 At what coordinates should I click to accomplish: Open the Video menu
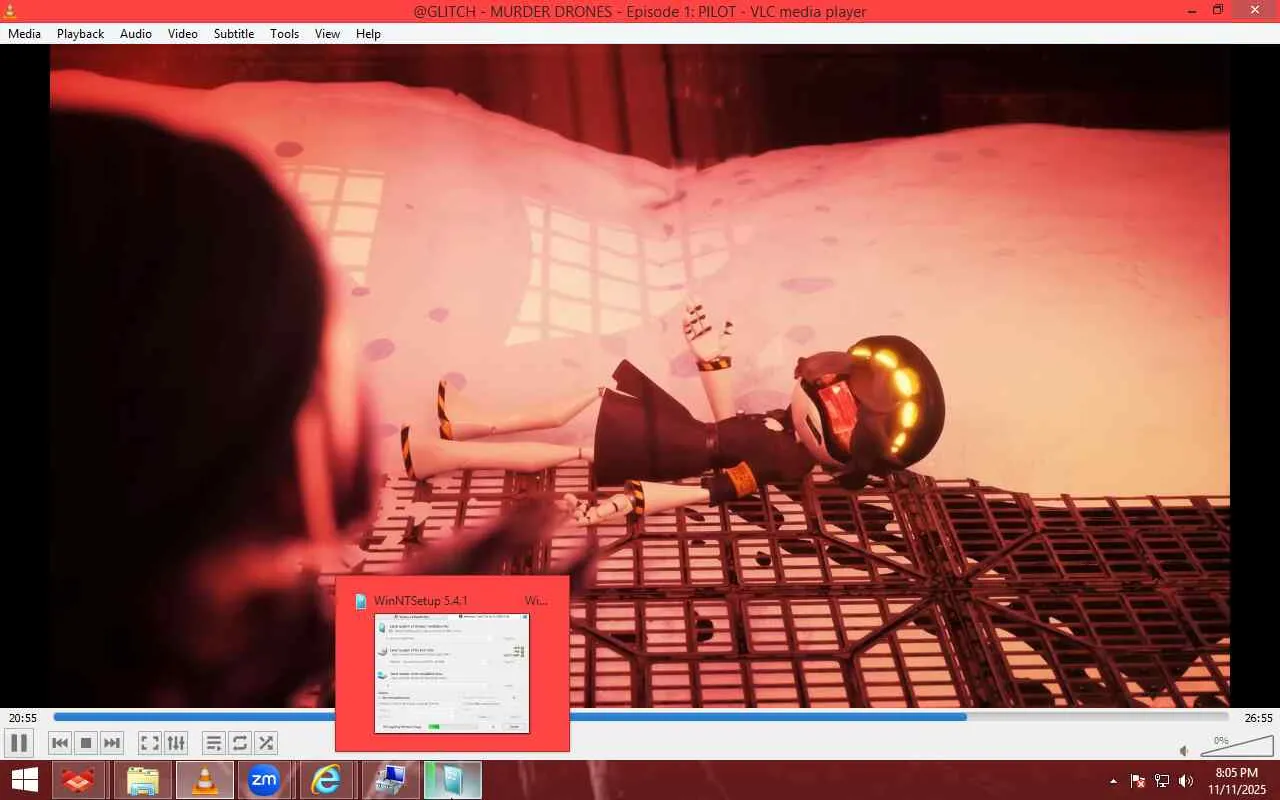[x=183, y=34]
